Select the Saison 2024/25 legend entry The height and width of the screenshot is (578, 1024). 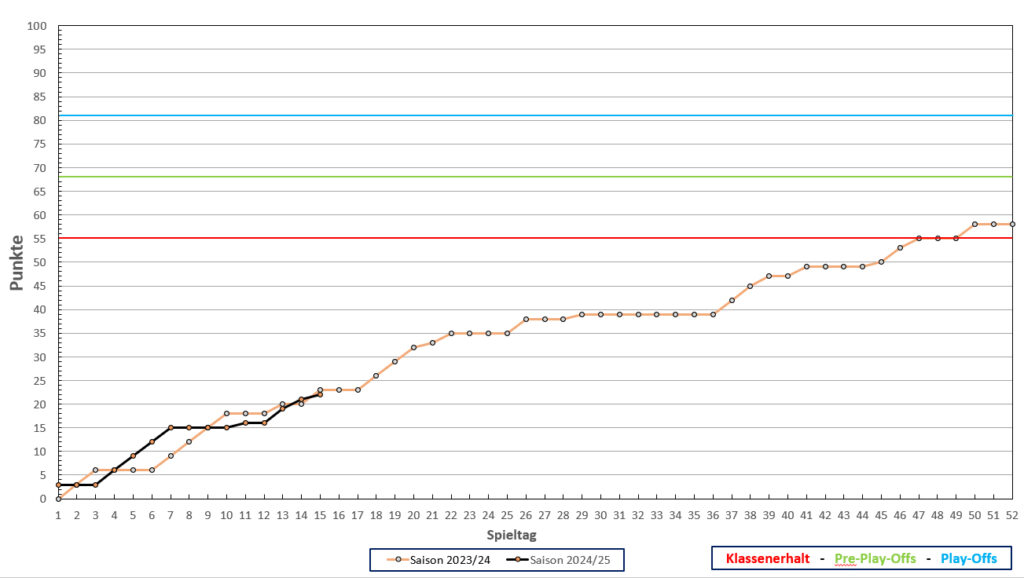click(558, 560)
